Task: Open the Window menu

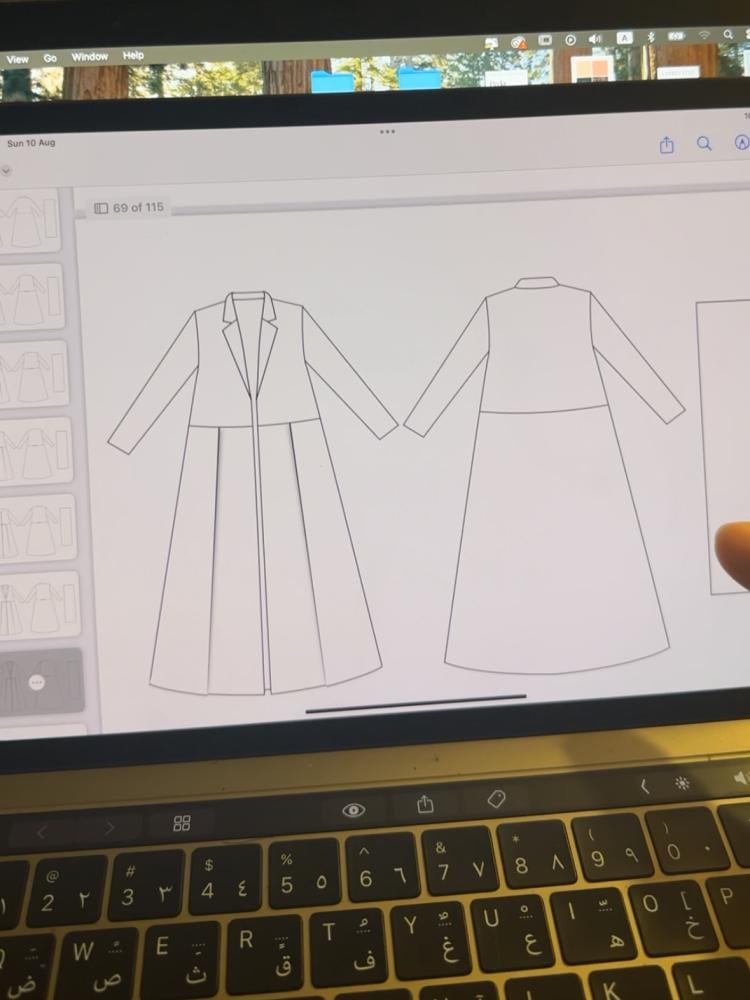Action: 89,57
